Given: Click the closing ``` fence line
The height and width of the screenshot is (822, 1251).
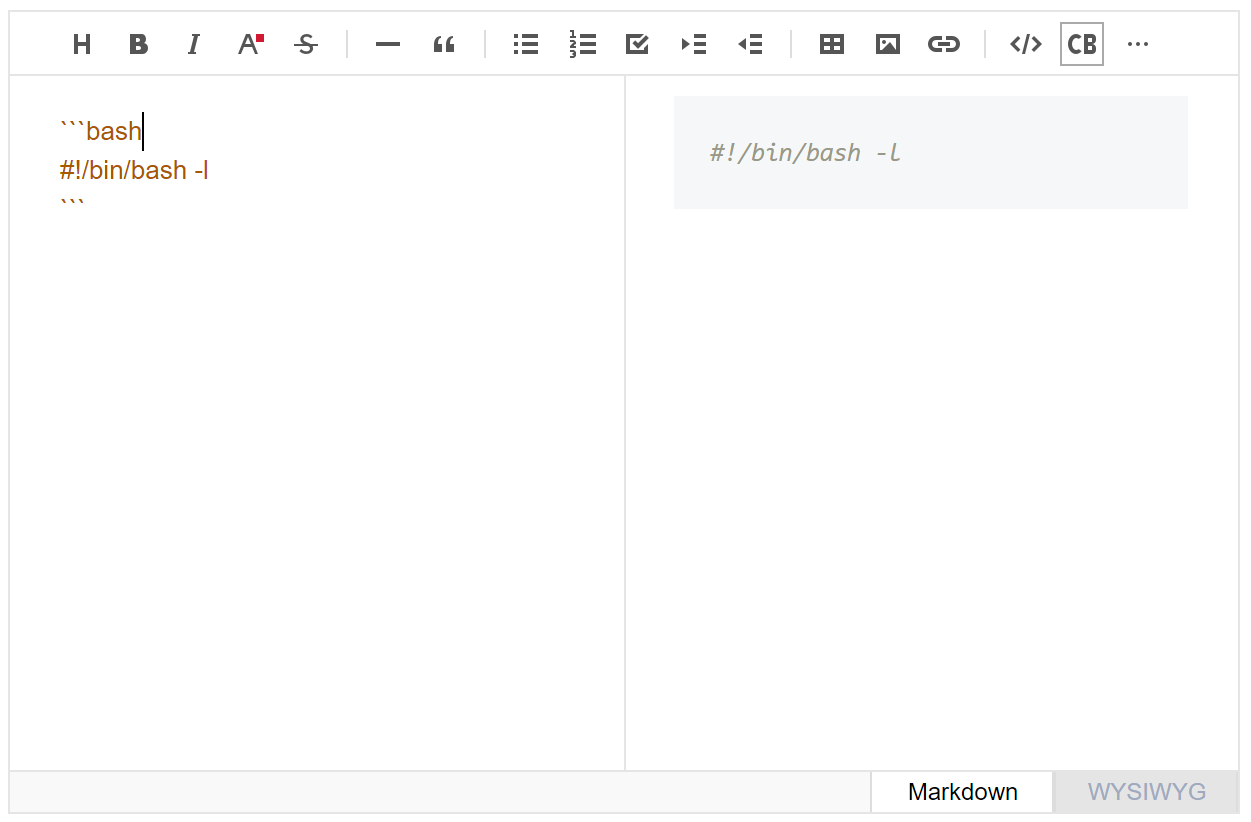Looking at the screenshot, I should [72, 204].
